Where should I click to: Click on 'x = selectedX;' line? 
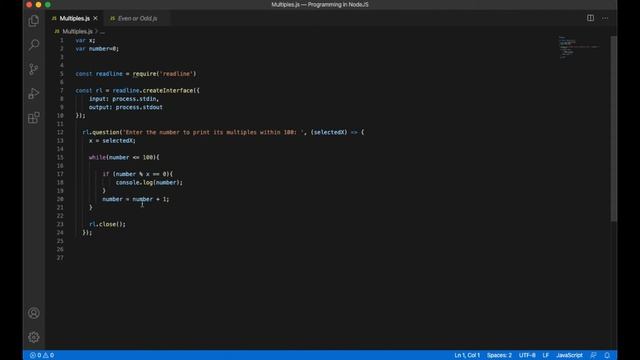click(x=112, y=141)
